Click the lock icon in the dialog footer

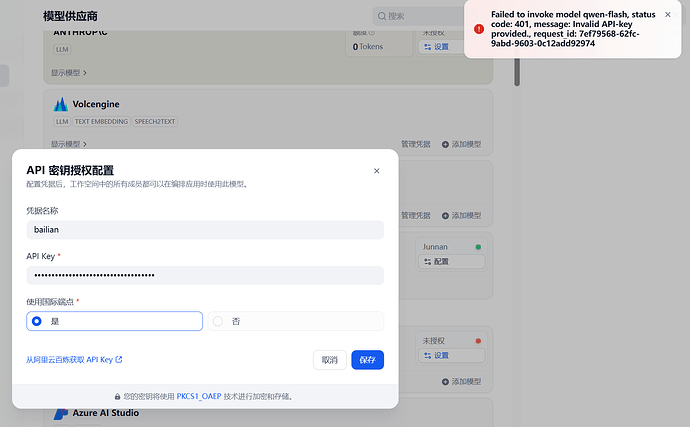coord(117,396)
